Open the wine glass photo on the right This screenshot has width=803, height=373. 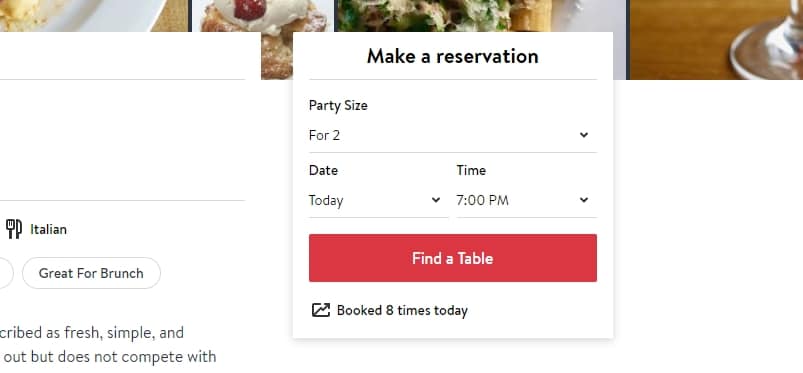coord(716,39)
